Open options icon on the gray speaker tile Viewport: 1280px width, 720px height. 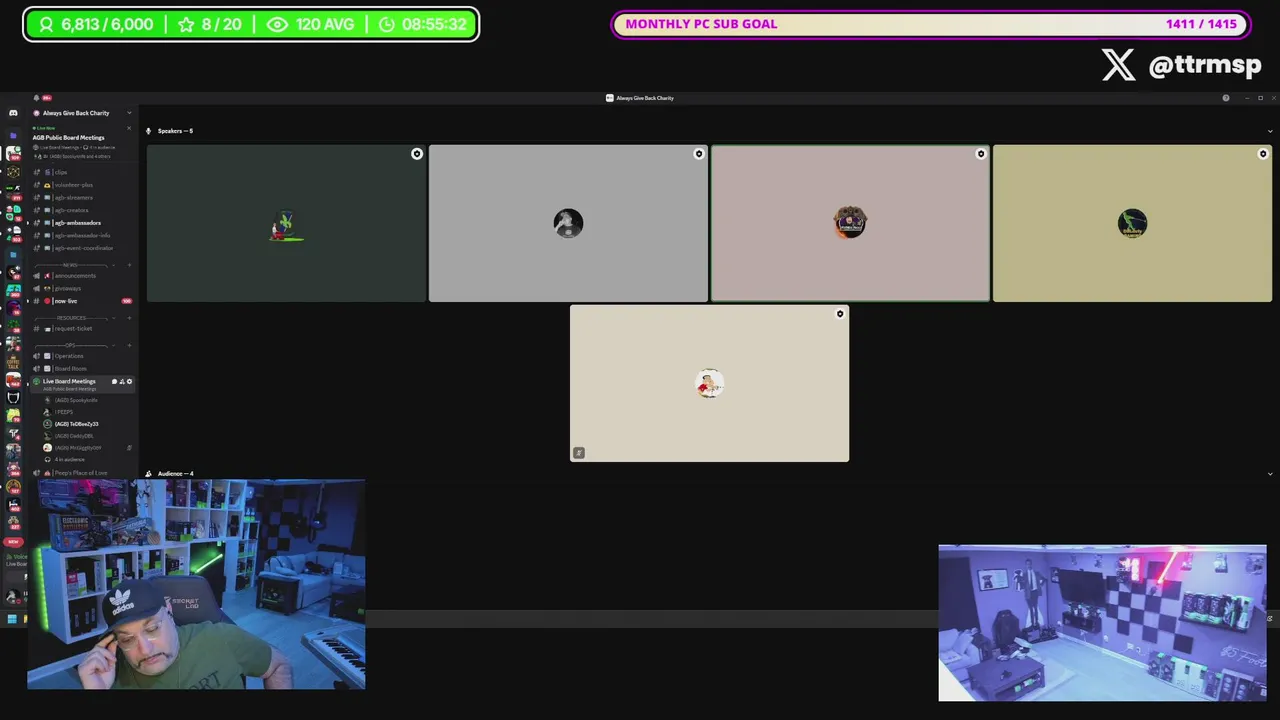pos(699,154)
